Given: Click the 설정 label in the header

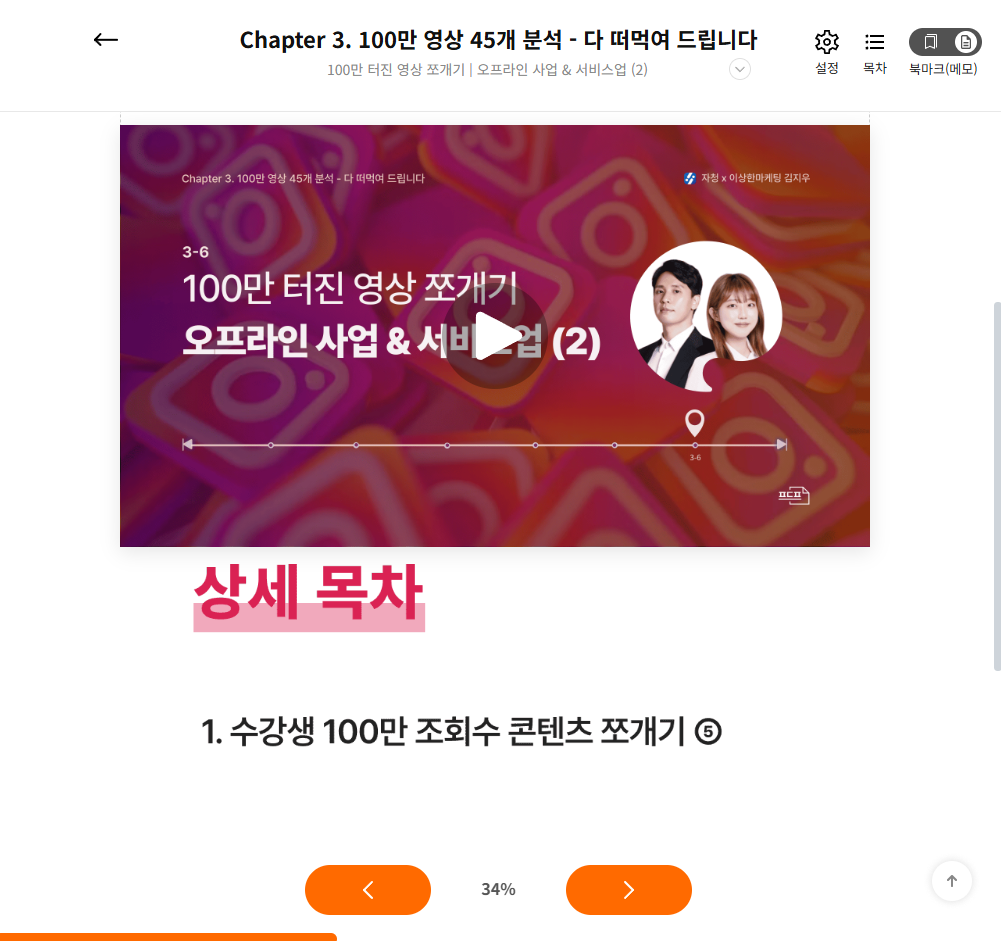Looking at the screenshot, I should click(x=827, y=68).
